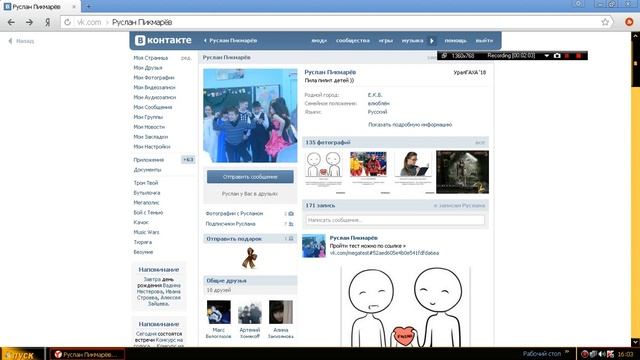Open the Yandex Я toolbar icon

(47, 22)
